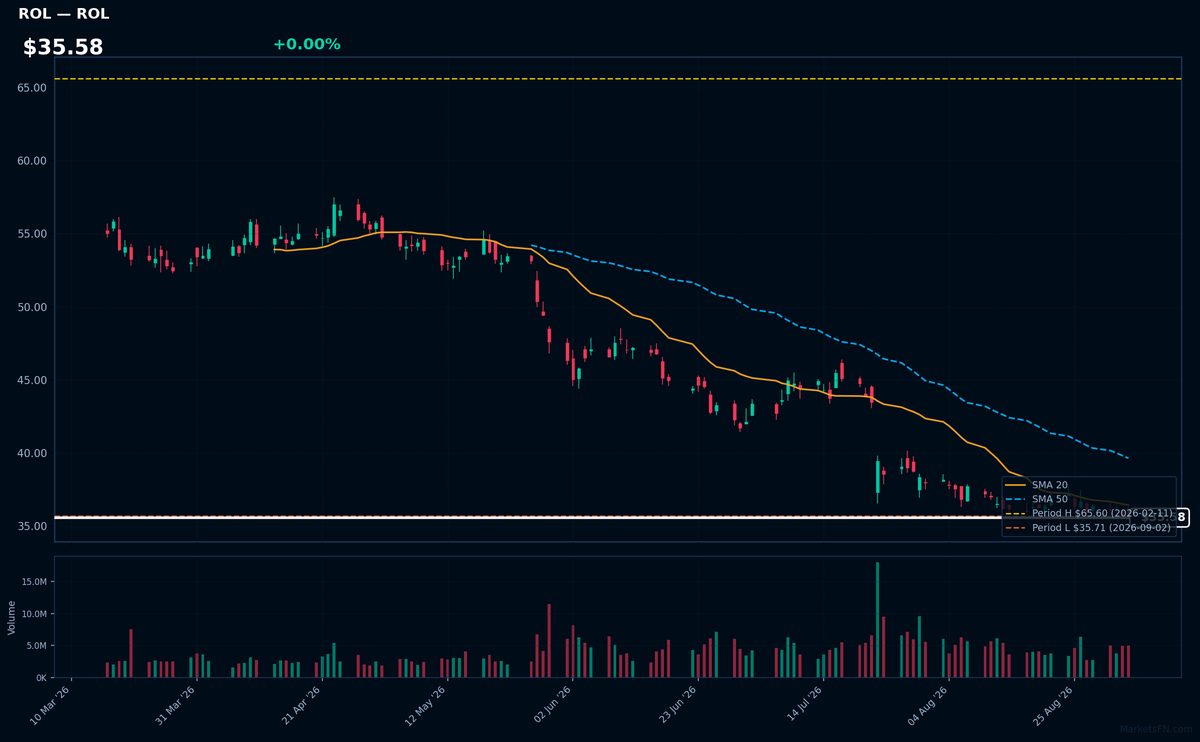
Task: Click the tallest green volume bar
Action: [877, 620]
